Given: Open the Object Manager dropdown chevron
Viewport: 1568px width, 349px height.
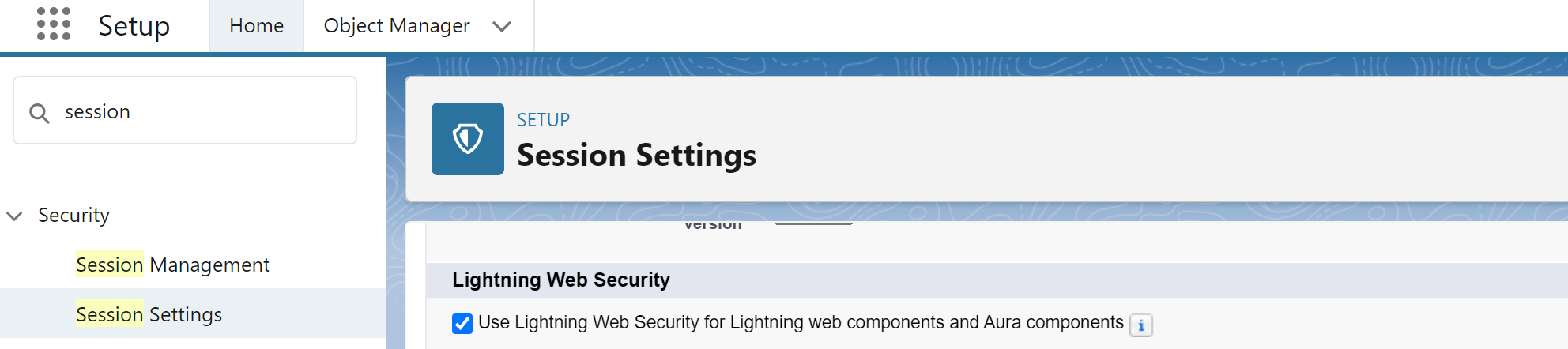Looking at the screenshot, I should tap(502, 27).
